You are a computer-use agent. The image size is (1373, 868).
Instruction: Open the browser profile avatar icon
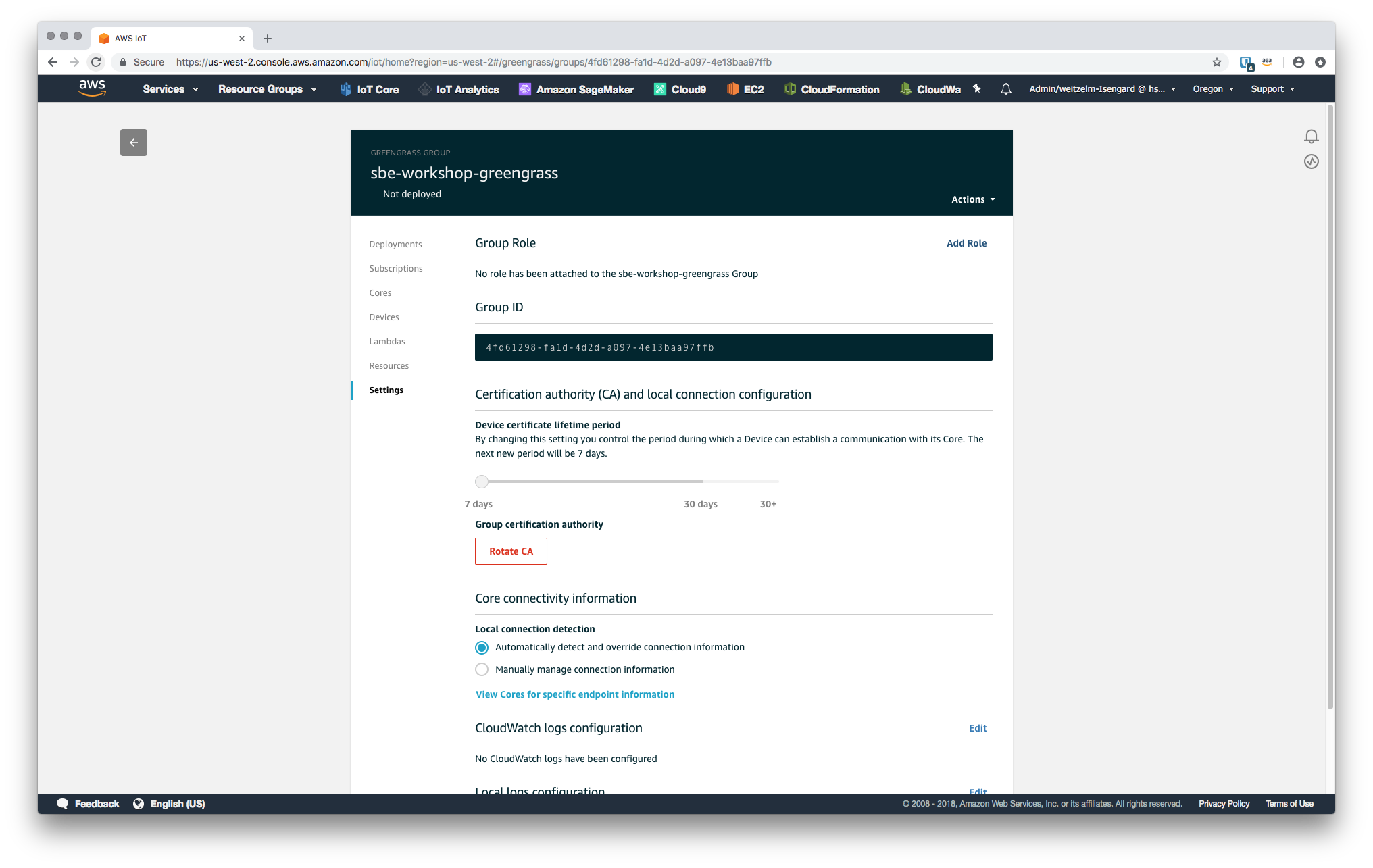click(1298, 62)
